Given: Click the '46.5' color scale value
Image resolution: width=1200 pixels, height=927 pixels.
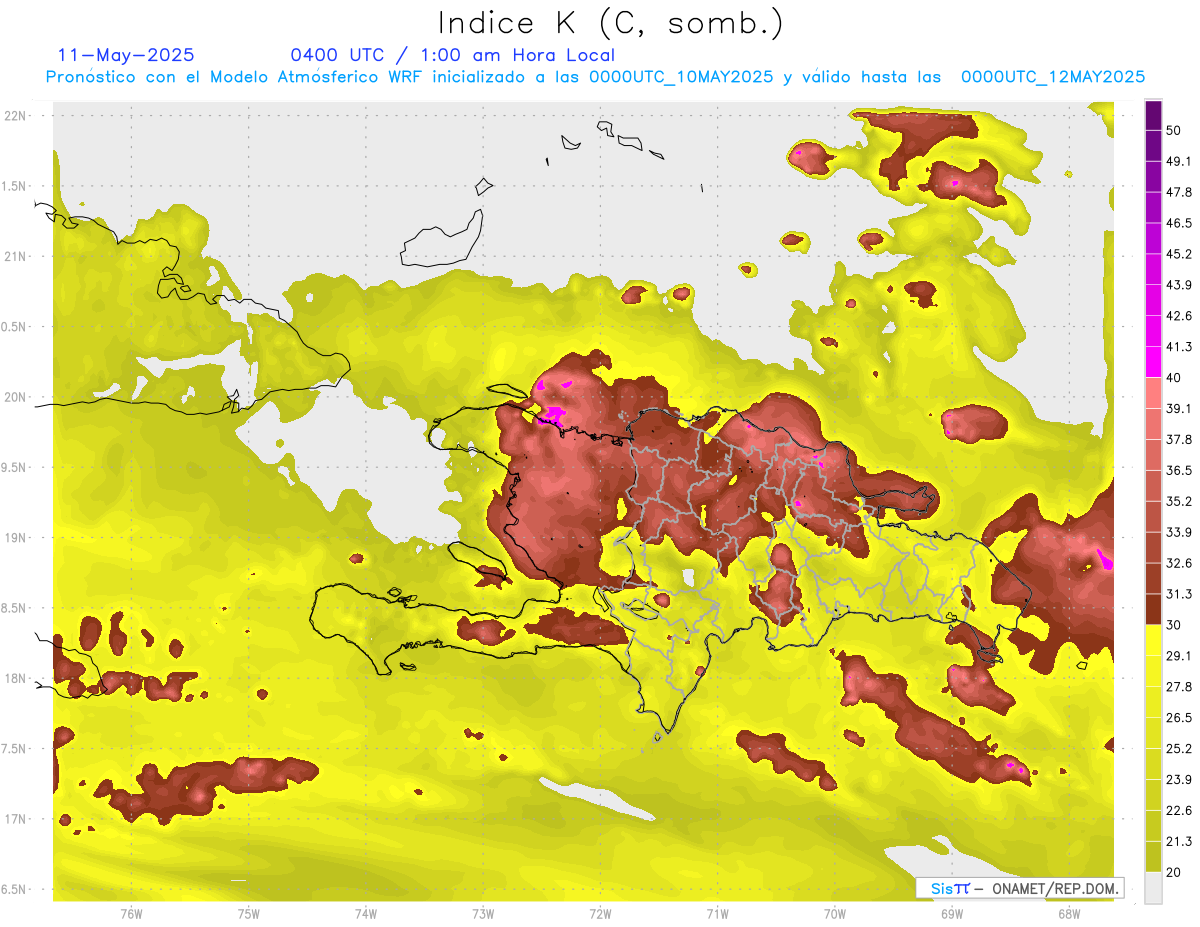Looking at the screenshot, I should [x=1179, y=223].
